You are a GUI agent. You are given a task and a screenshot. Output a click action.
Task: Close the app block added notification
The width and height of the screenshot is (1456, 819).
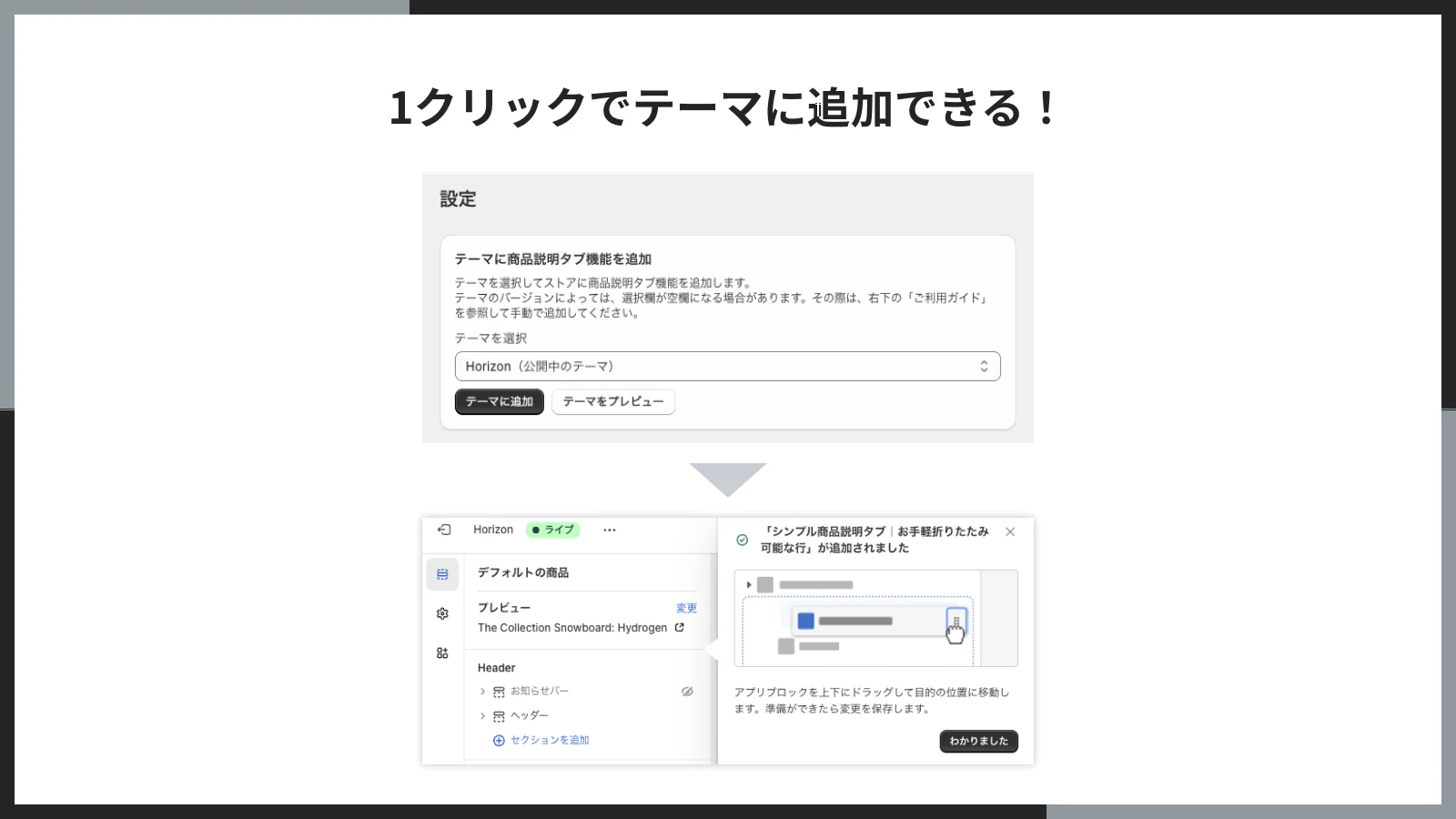click(x=1010, y=531)
